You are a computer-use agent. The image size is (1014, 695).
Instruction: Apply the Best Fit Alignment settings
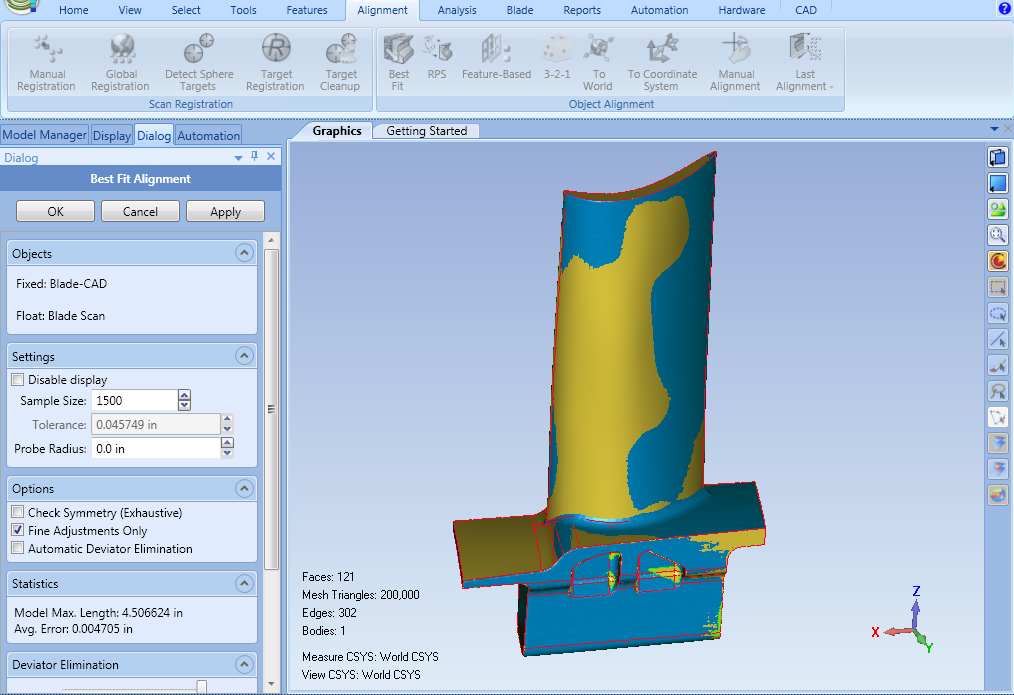pyautogui.click(x=225, y=211)
